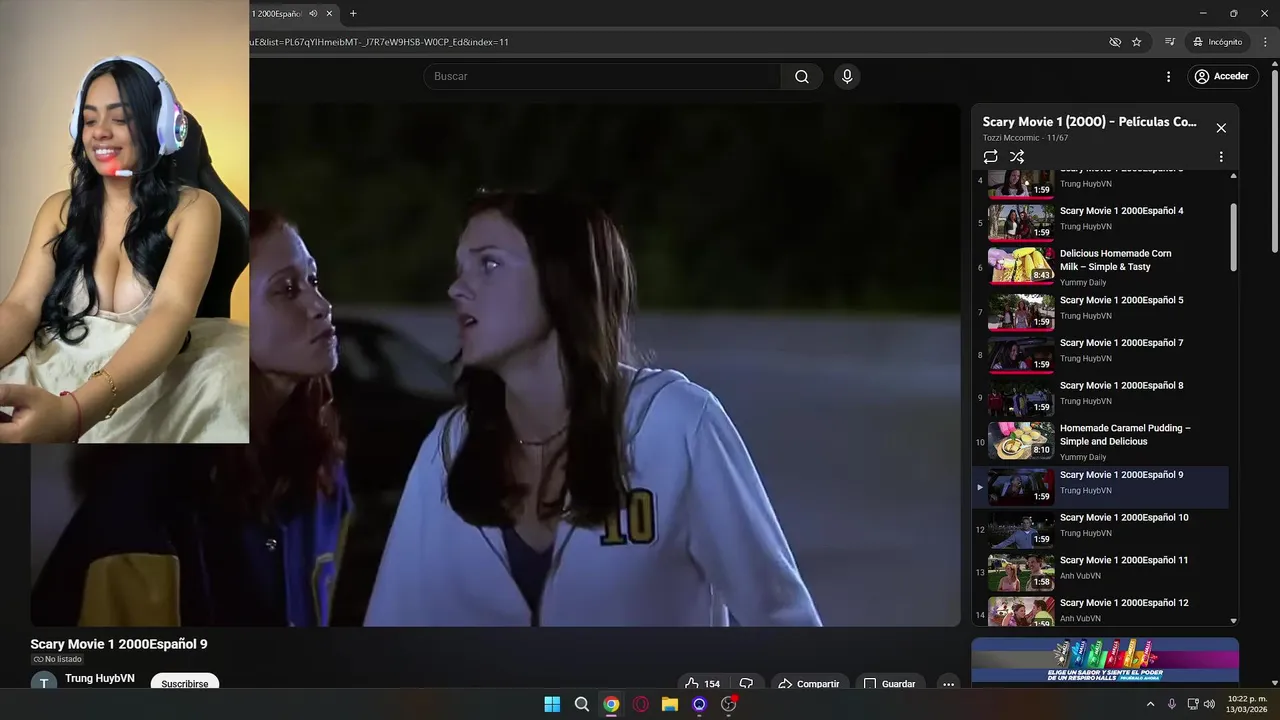Viewport: 1280px width, 720px height.
Task: Activate voice search microphone icon
Action: 847,76
